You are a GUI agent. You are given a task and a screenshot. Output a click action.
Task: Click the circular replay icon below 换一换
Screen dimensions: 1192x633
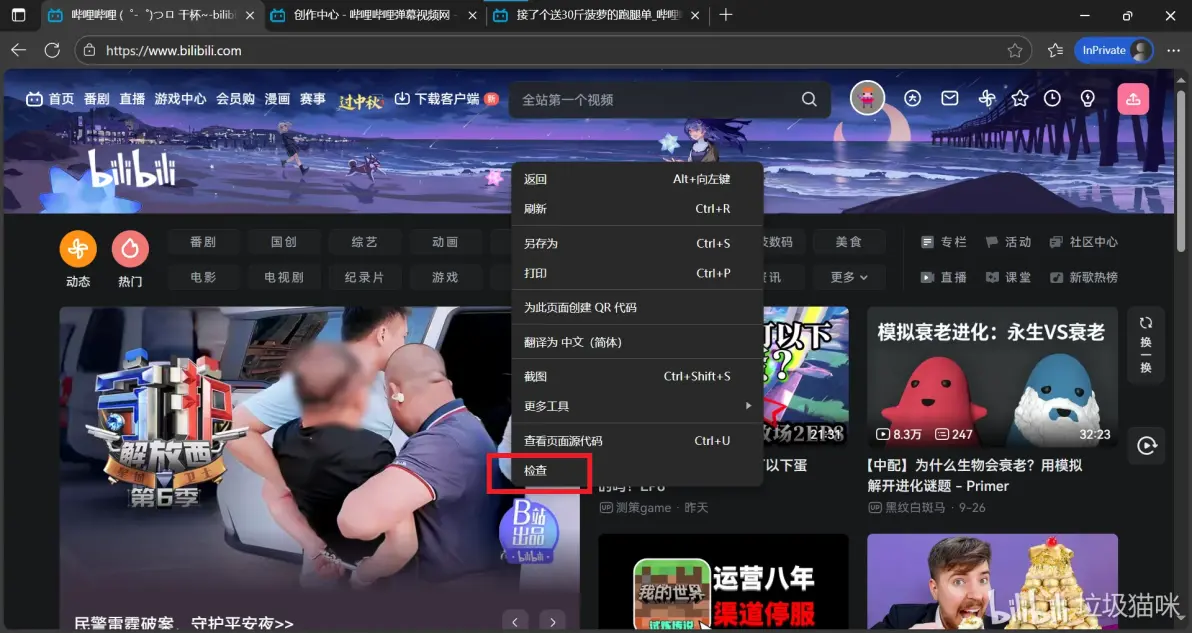(x=1146, y=445)
